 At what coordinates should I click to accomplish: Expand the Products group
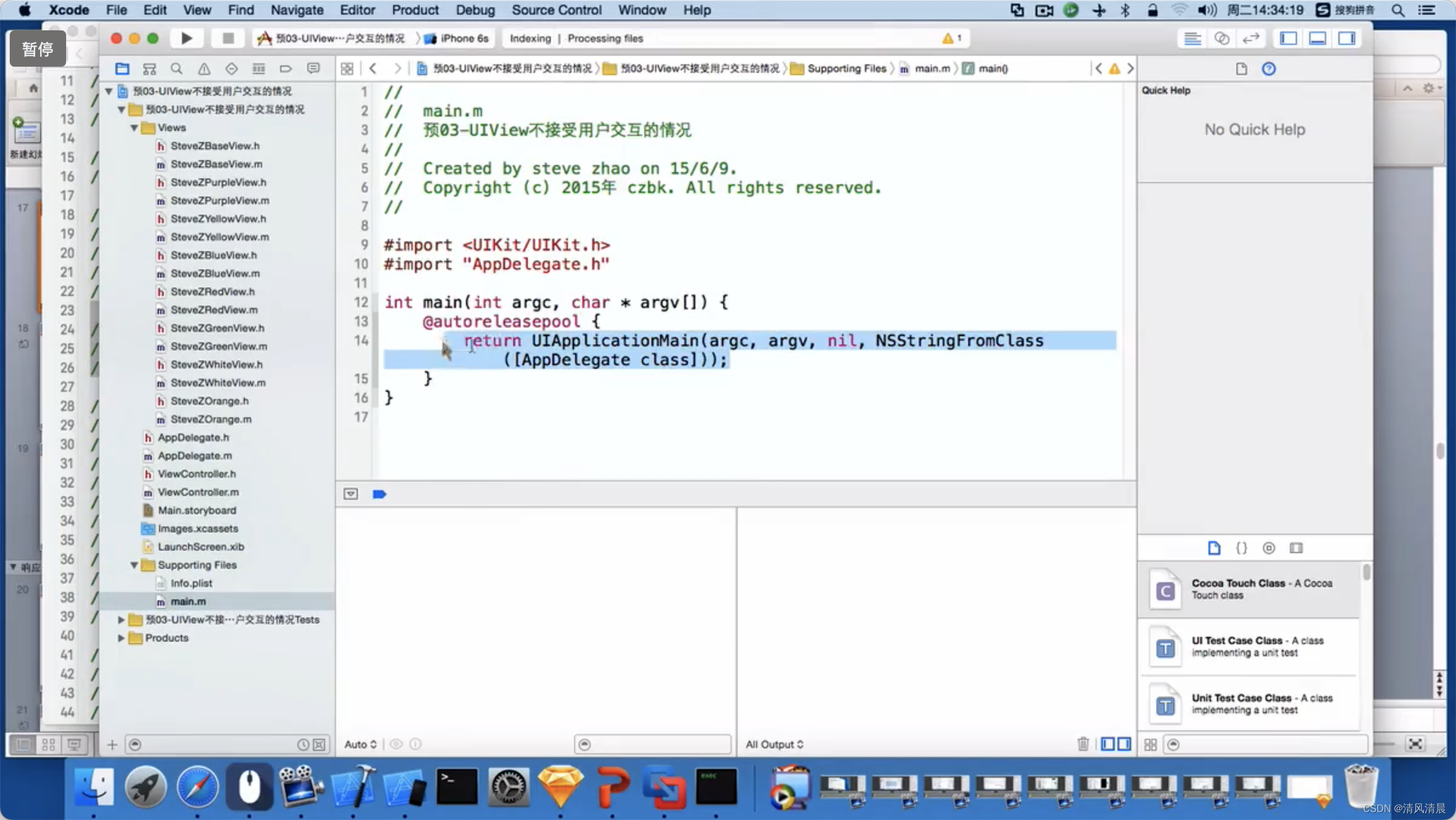[x=121, y=637]
